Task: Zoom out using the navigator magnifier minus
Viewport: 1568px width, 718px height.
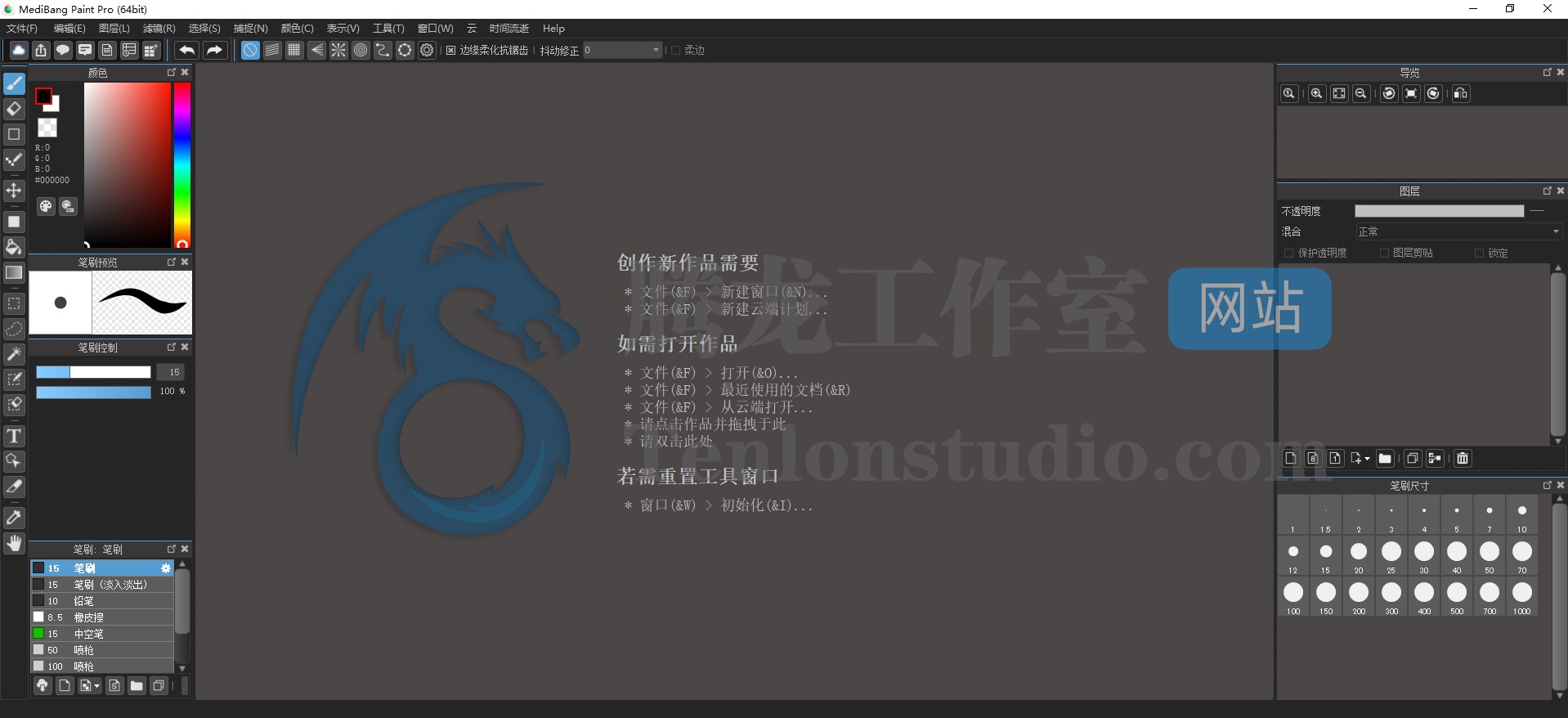Action: (1361, 93)
